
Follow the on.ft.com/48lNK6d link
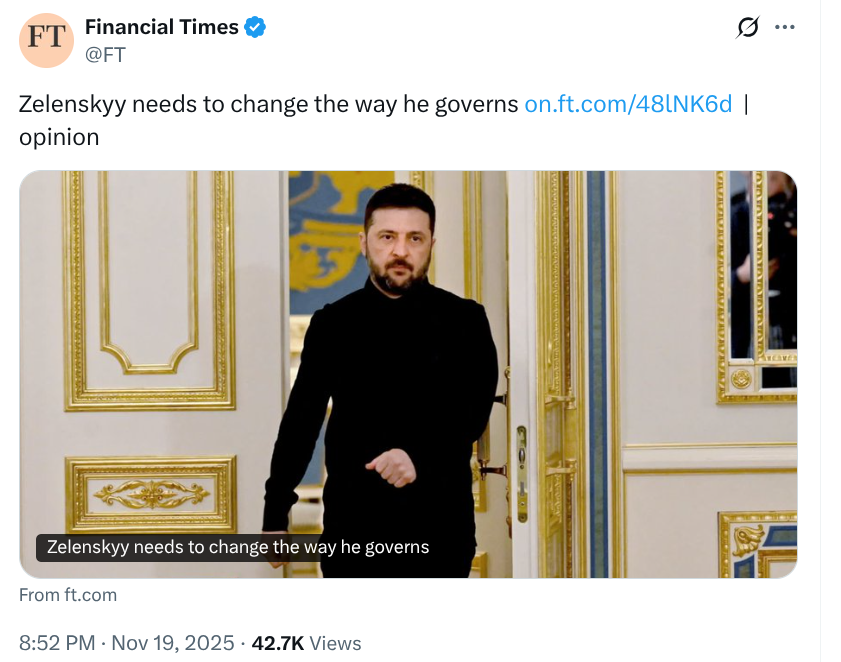point(628,104)
